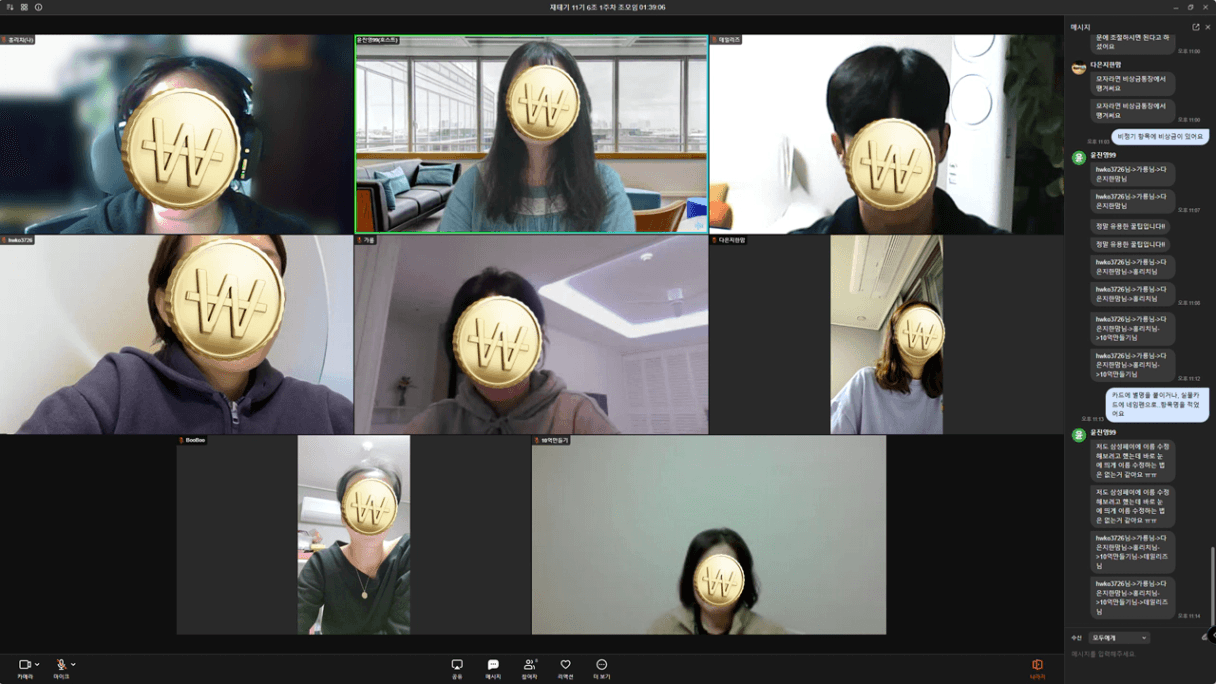This screenshot has height=684, width=1216.
Task: Select the BooBoo video tile
Action: 353,534
